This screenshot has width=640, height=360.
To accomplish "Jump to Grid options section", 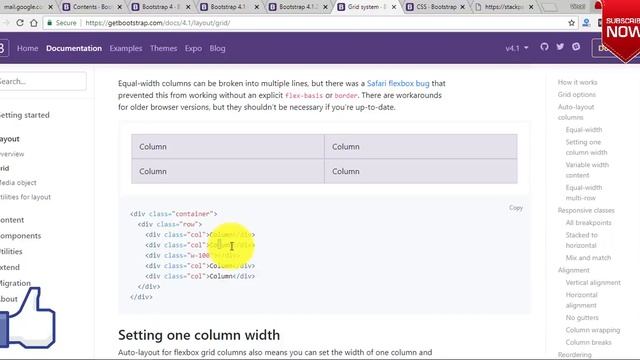I will click(577, 94).
